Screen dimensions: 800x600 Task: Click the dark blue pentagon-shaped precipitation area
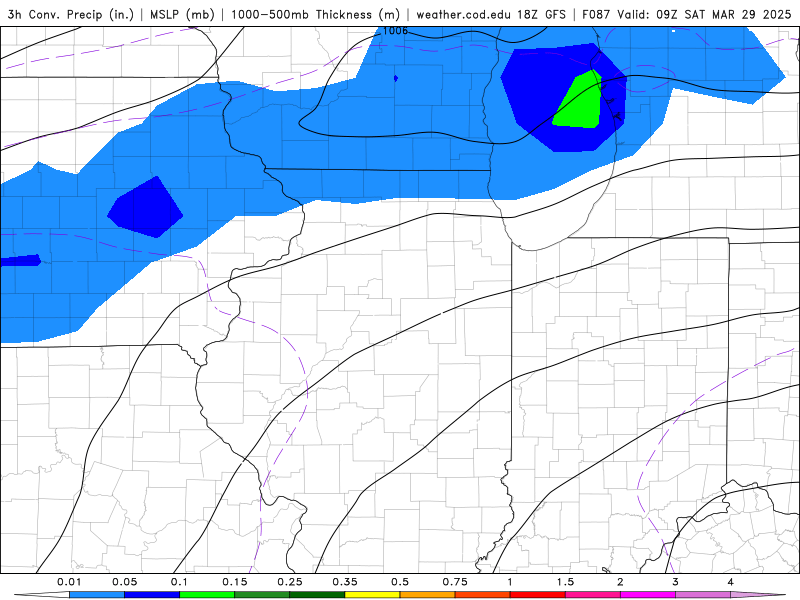tap(145, 208)
